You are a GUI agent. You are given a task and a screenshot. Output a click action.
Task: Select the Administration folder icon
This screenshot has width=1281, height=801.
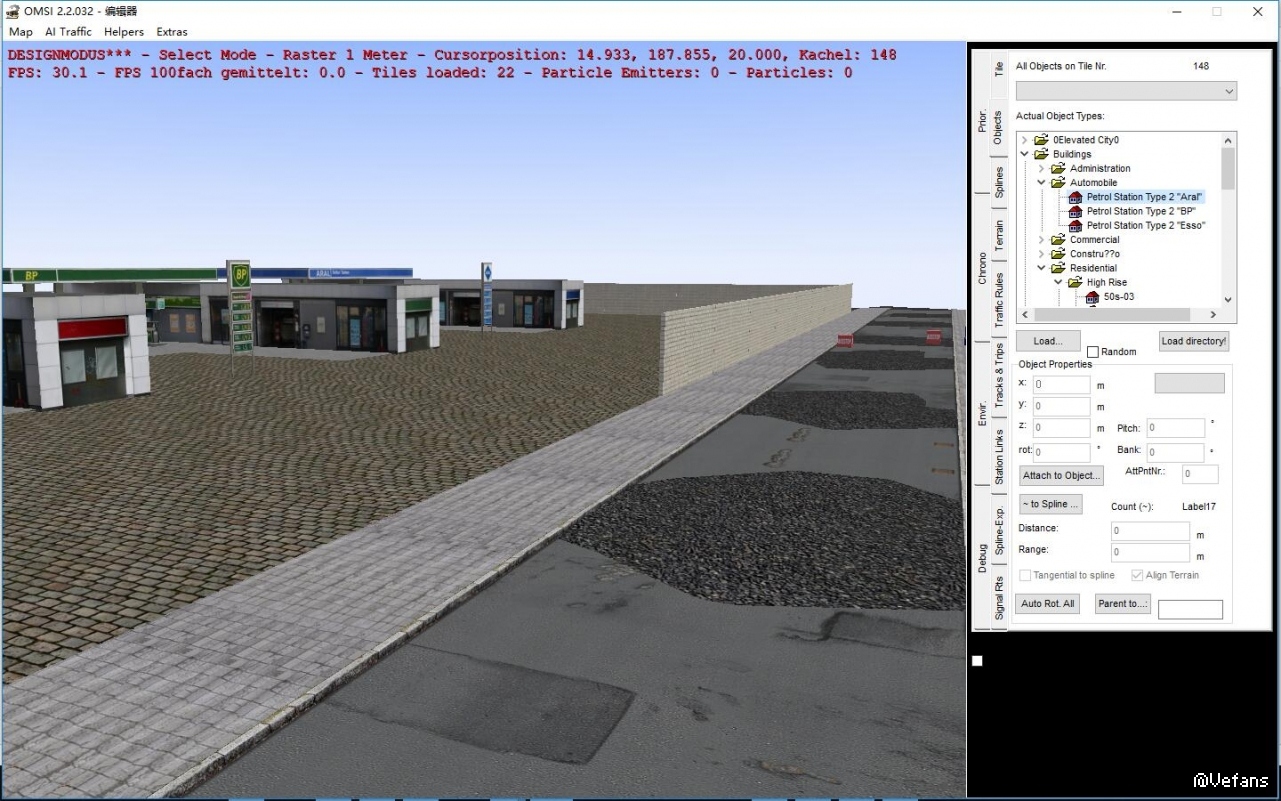(1058, 169)
